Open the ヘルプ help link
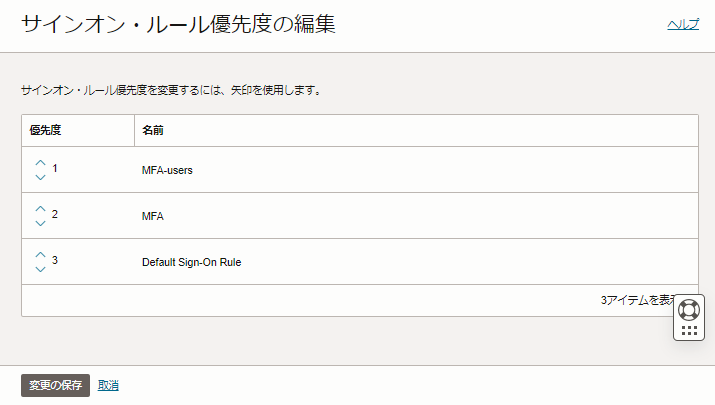715x405 pixels. [683, 25]
